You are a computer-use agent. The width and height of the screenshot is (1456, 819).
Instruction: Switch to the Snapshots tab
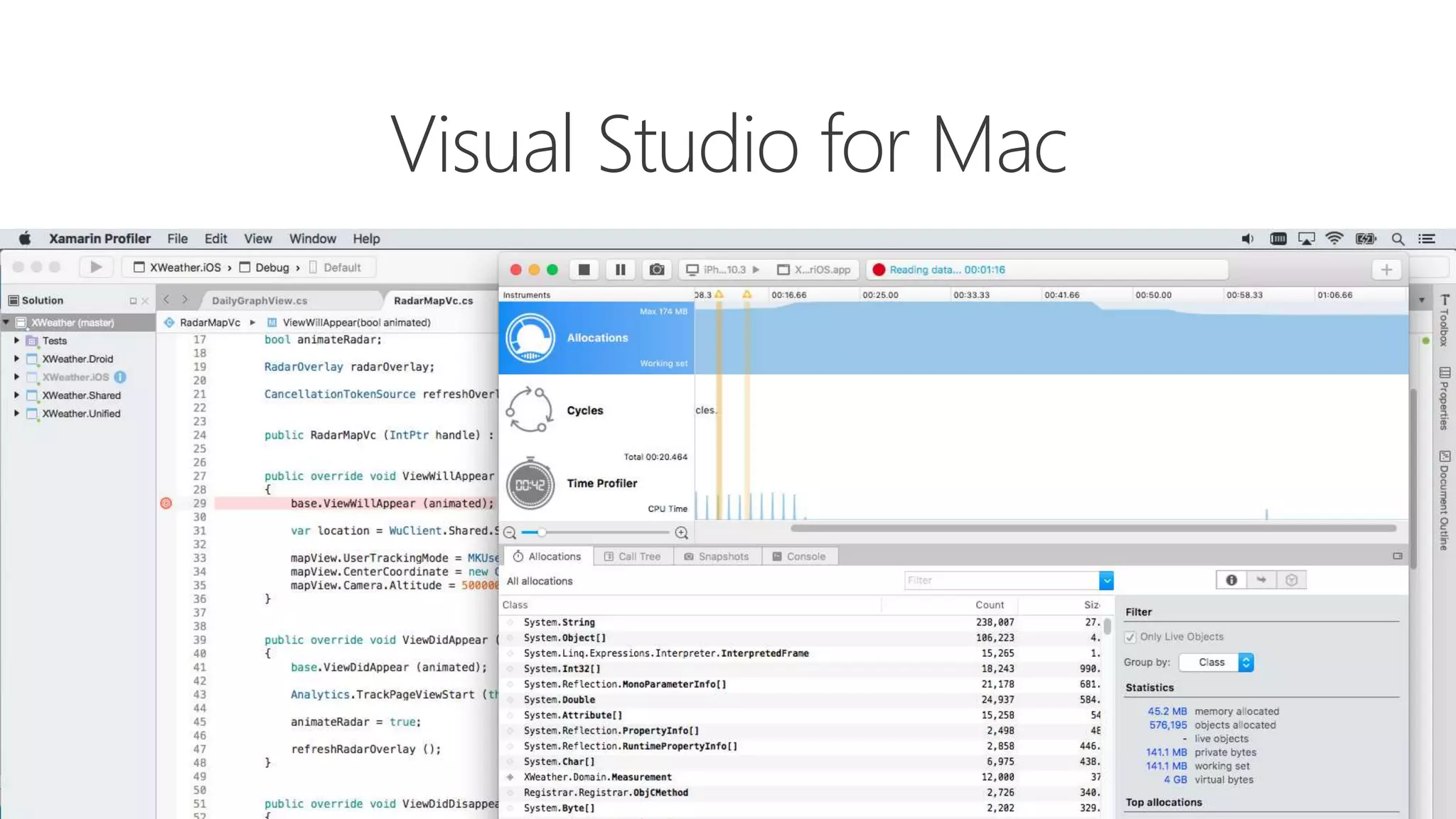coord(717,557)
